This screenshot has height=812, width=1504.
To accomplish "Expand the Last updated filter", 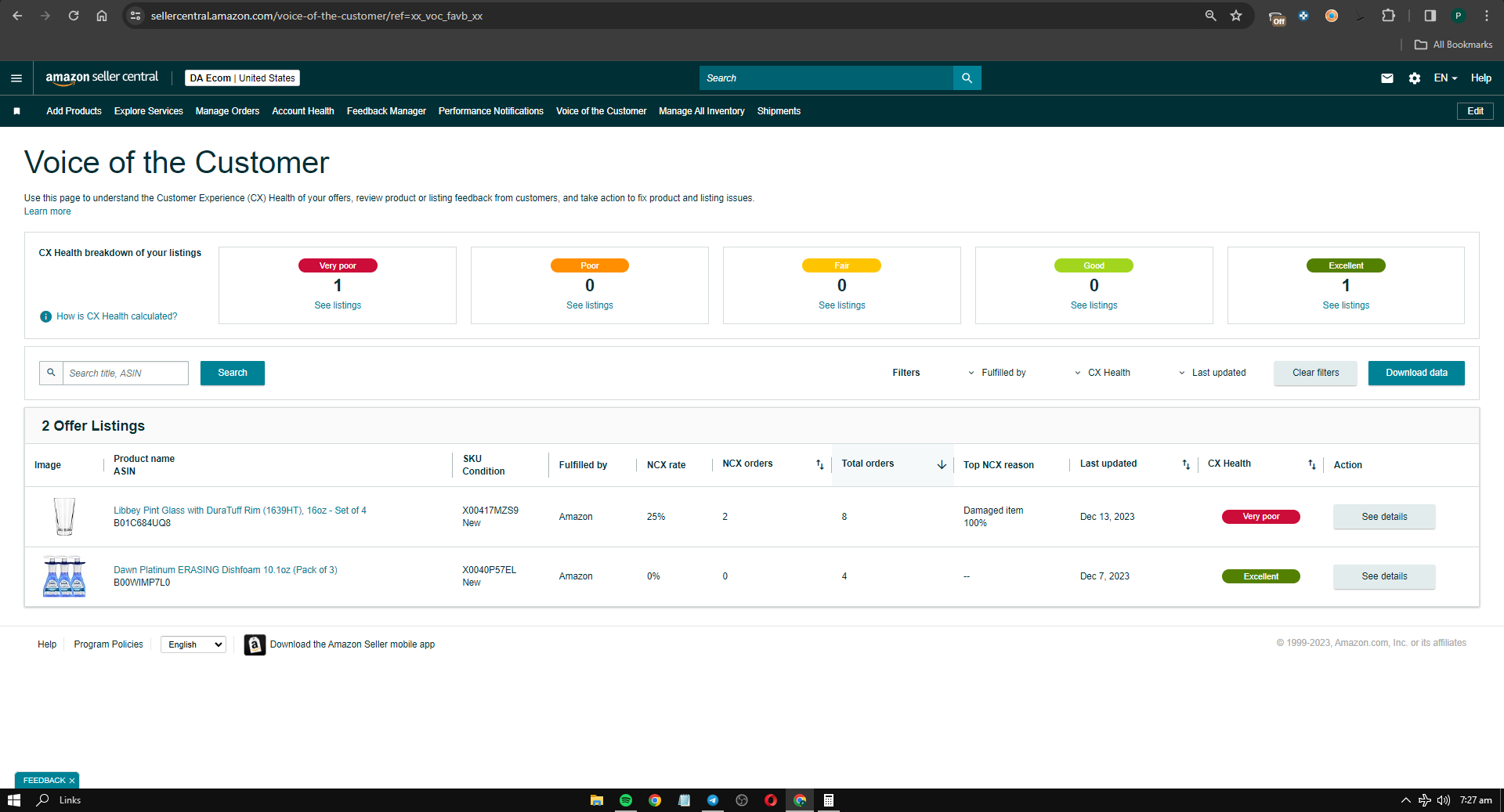I will click(x=1212, y=373).
